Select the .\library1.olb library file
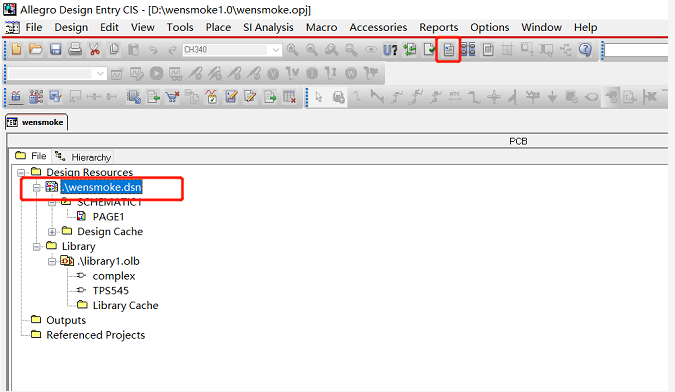The height and width of the screenshot is (392, 675). (108, 261)
